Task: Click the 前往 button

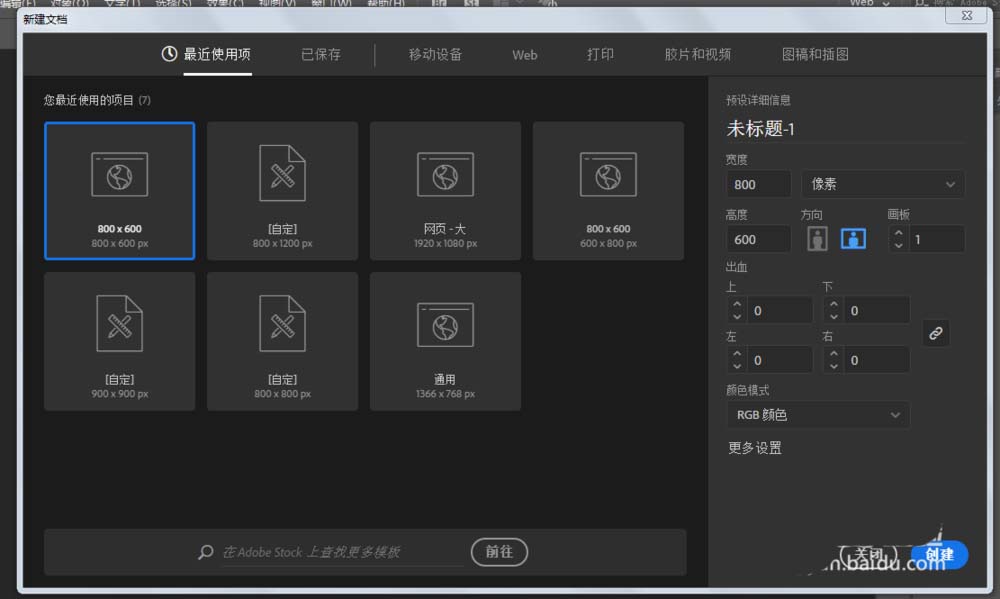Action: pyautogui.click(x=499, y=552)
